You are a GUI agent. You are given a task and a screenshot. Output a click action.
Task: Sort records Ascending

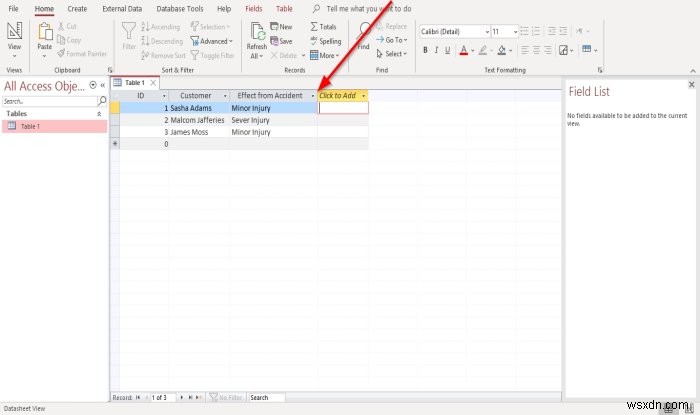[161, 27]
